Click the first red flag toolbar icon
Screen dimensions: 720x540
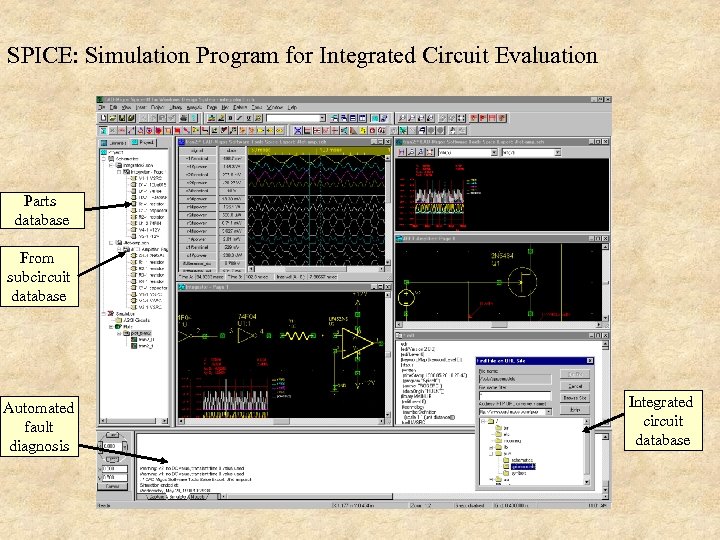point(474,118)
